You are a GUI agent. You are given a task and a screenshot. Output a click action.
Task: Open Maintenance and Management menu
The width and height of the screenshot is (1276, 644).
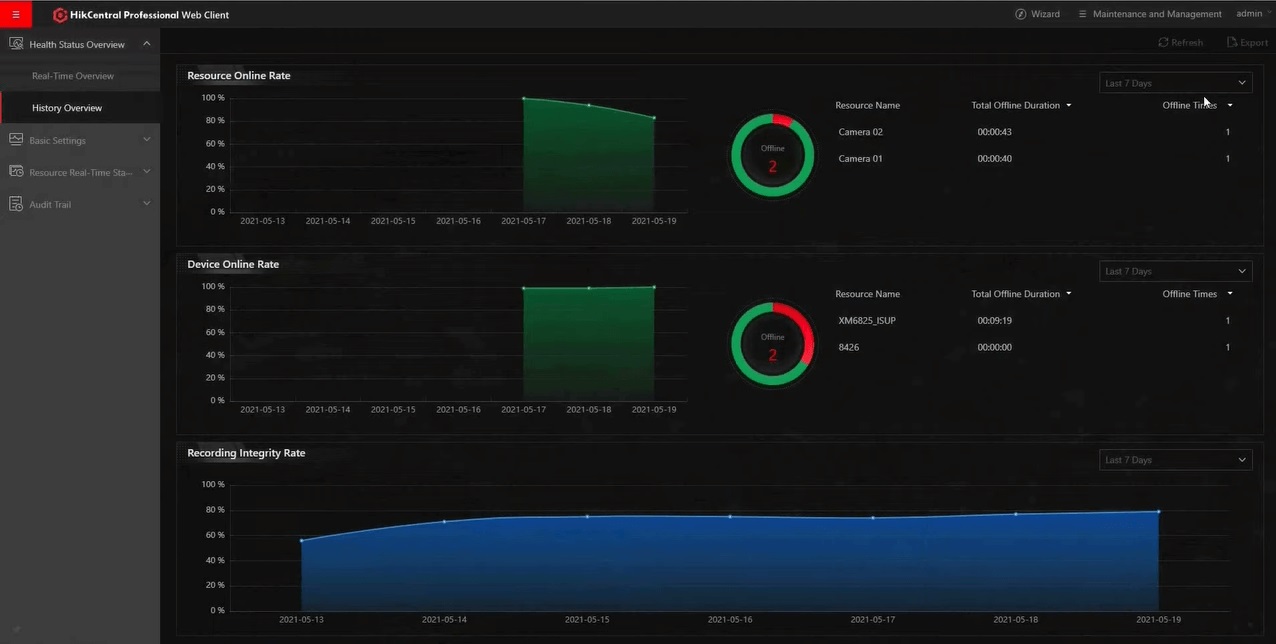tap(1150, 14)
